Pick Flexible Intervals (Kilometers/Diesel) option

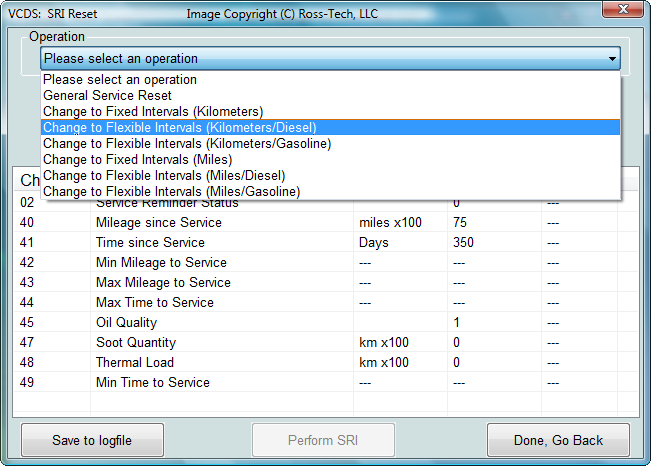(x=180, y=127)
